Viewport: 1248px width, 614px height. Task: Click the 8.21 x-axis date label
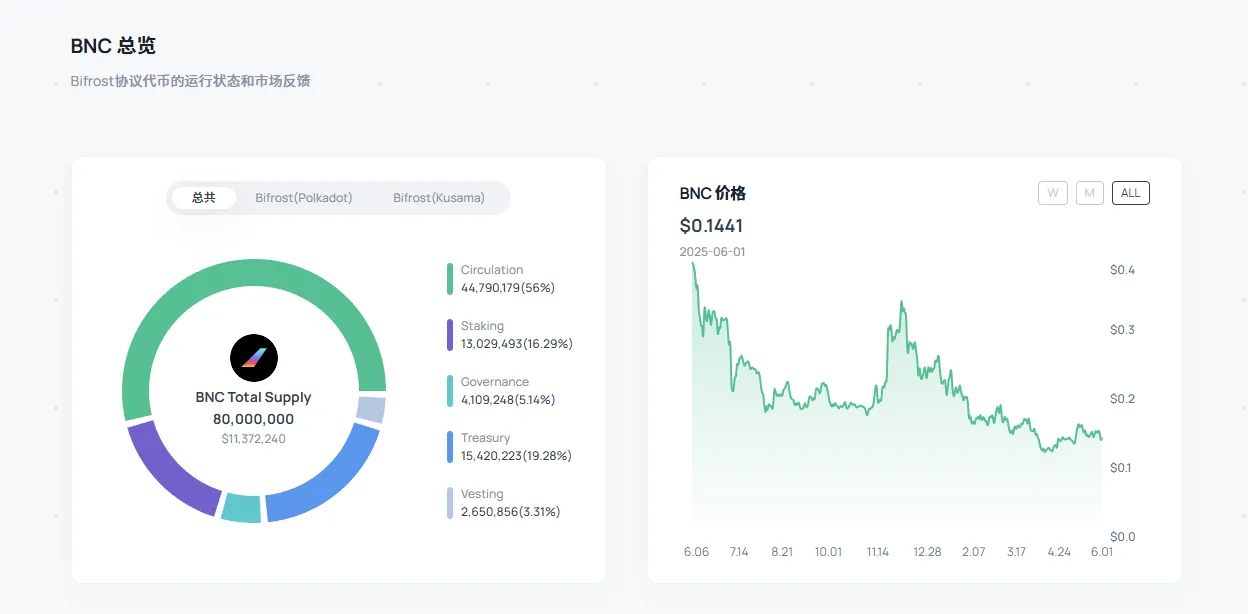(782, 552)
